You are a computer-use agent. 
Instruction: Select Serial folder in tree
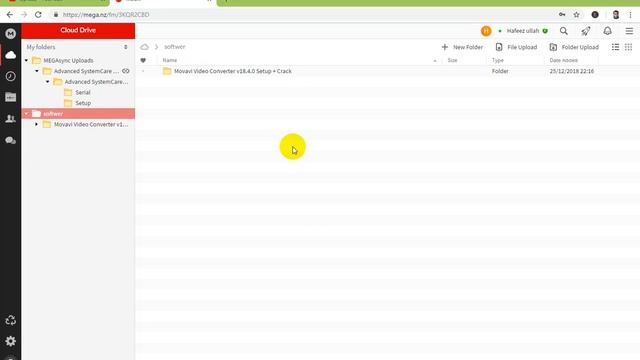pyautogui.click(x=83, y=92)
